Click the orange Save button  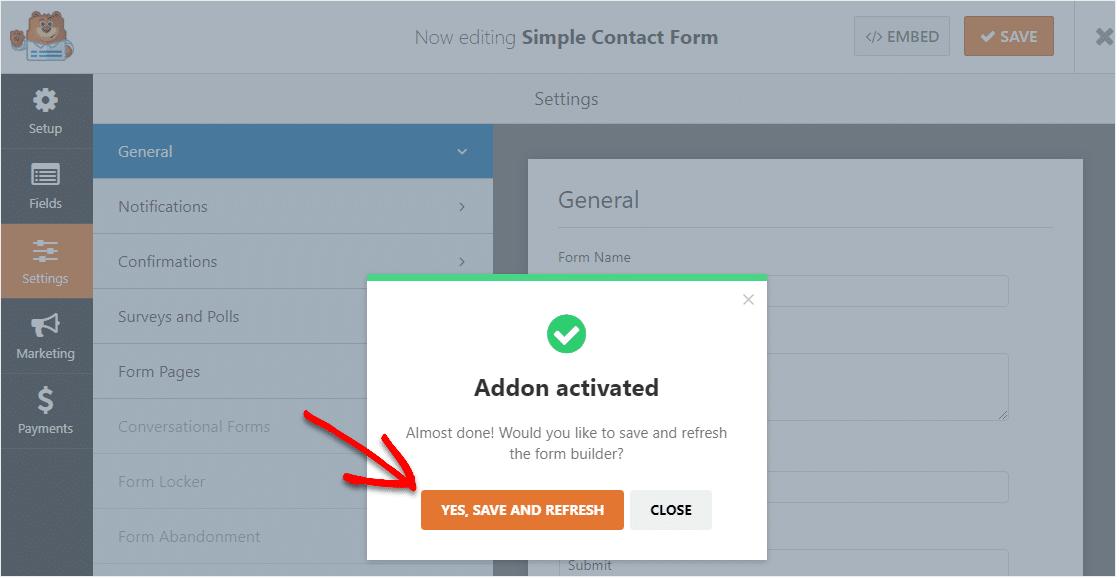(1009, 37)
